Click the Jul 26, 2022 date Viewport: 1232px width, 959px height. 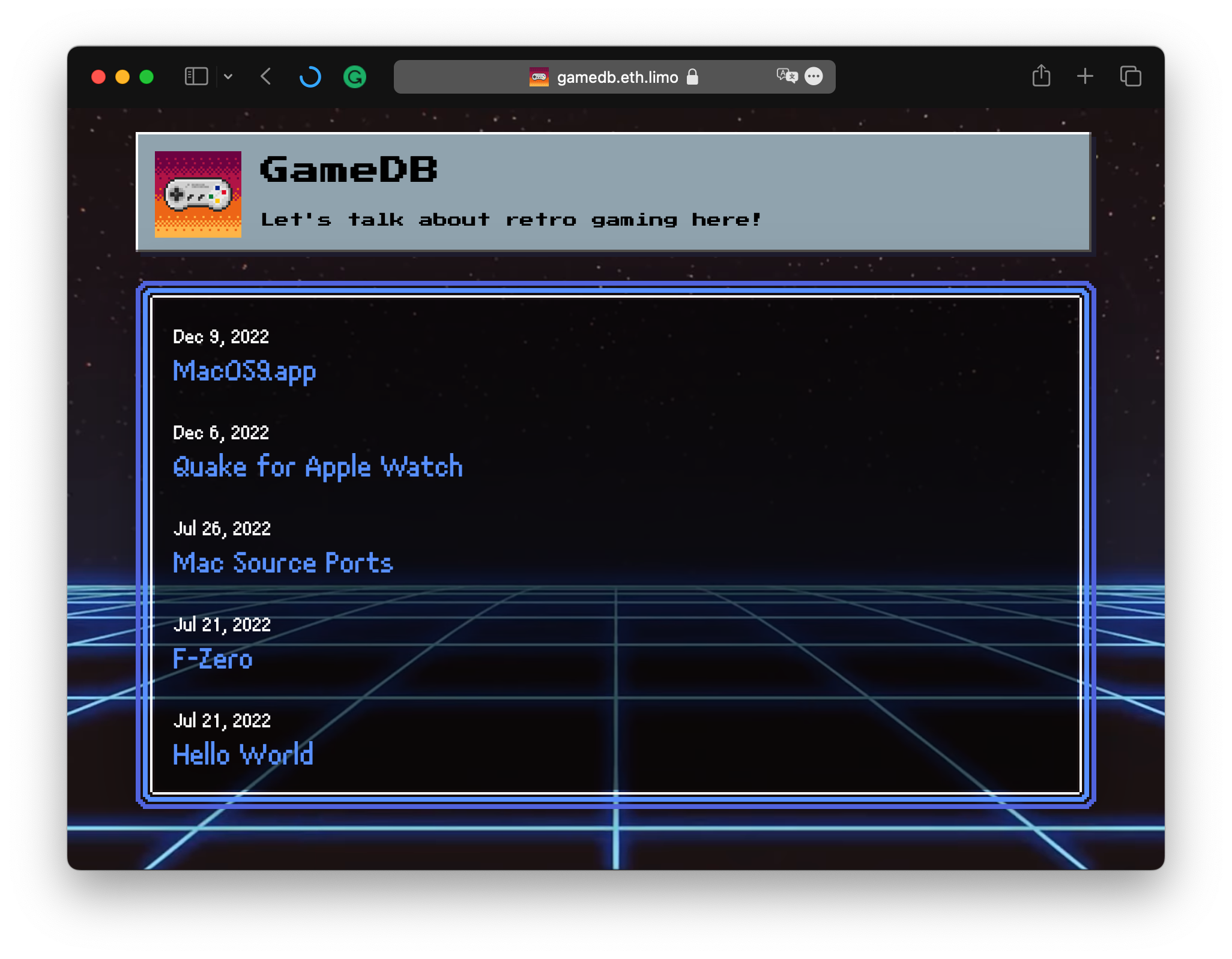click(222, 529)
